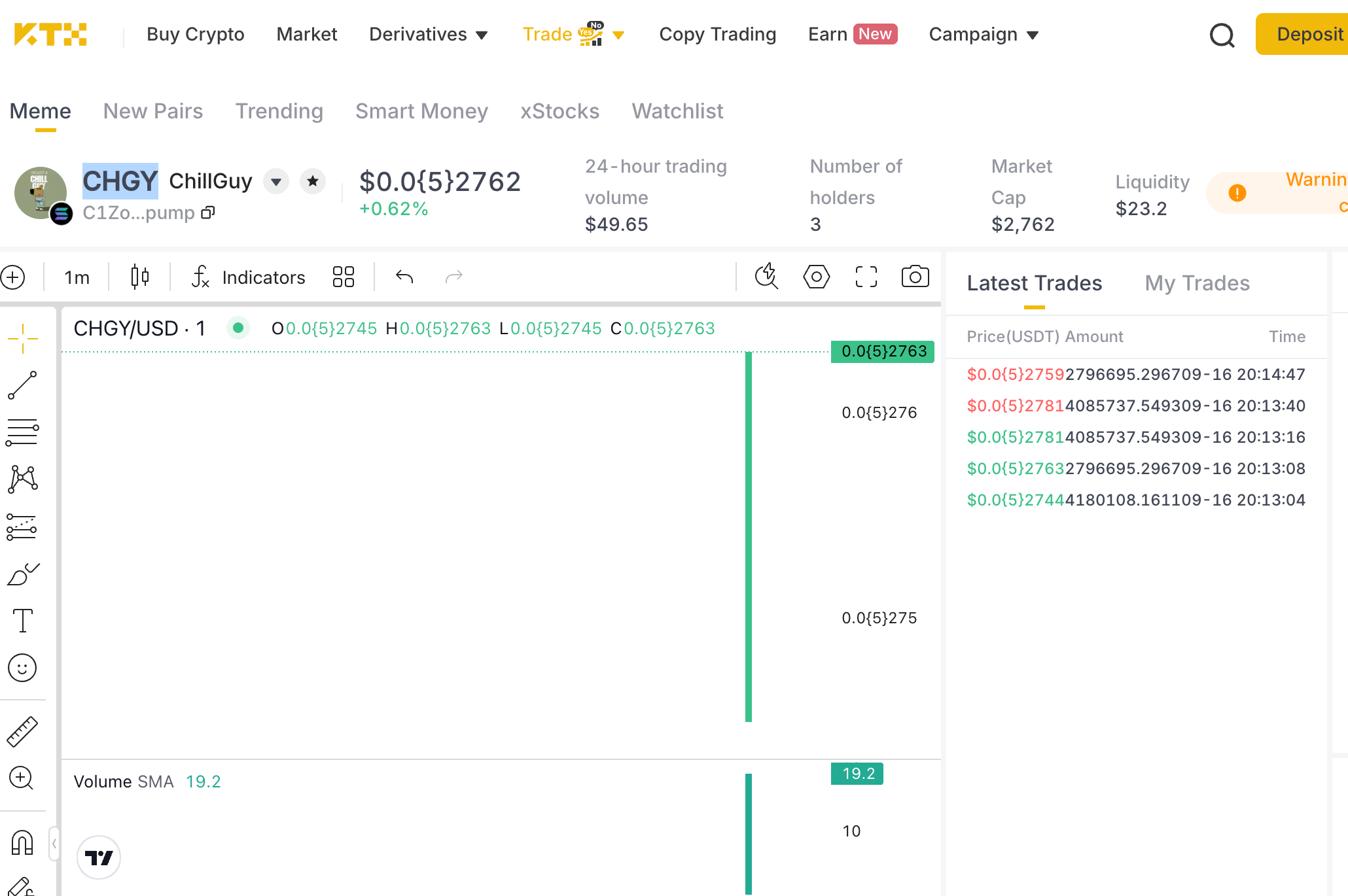This screenshot has height=896, width=1348.
Task: Click the 0.0{5}2763 current price label
Action: (883, 351)
